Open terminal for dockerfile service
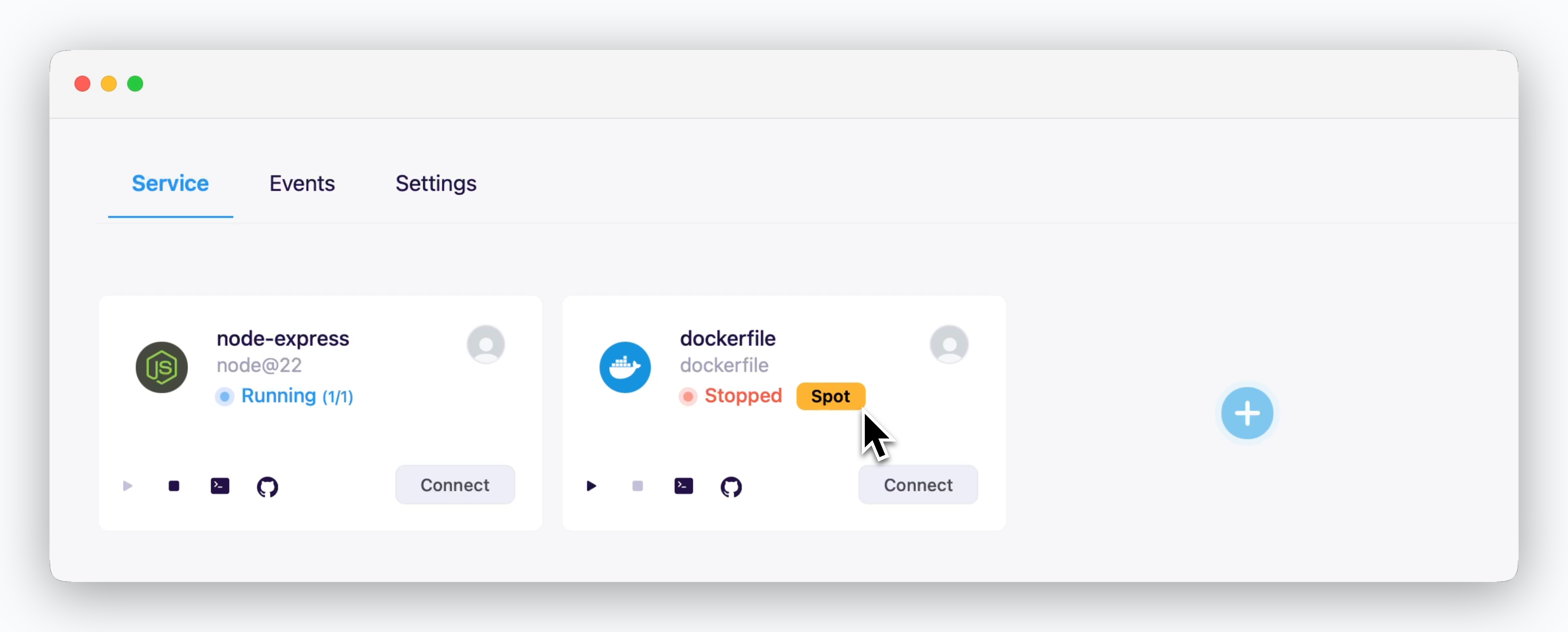This screenshot has width=1568, height=632. tap(684, 485)
